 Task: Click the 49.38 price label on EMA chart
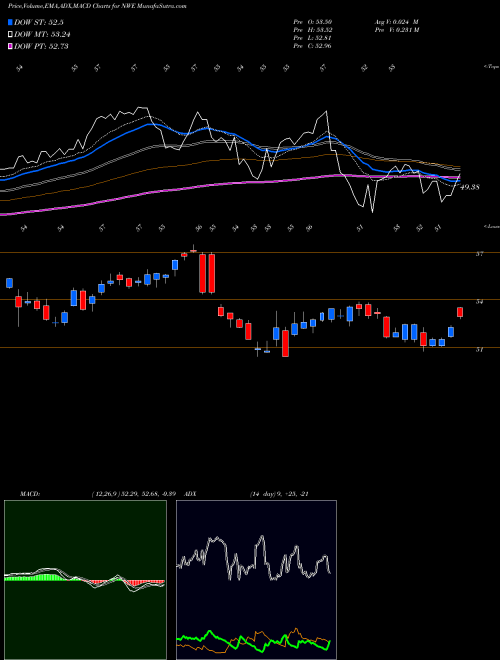470,187
